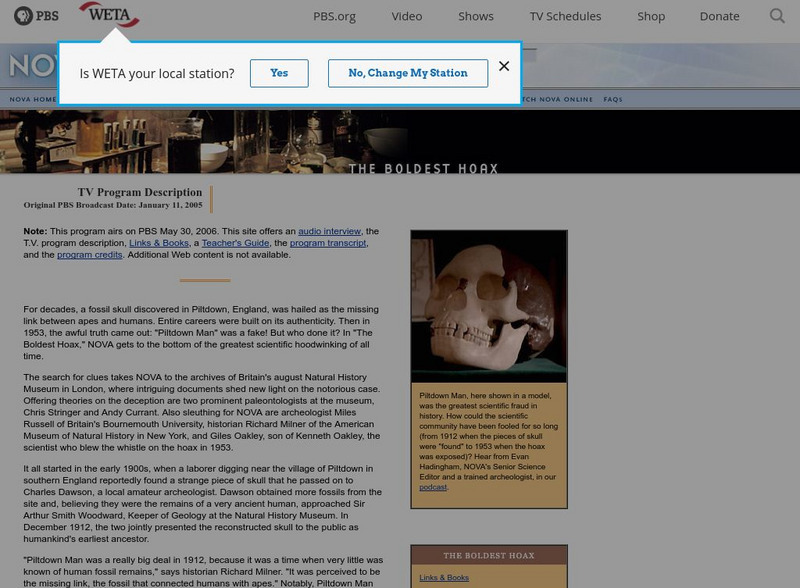Screen dimensions: 800x588
Task: Open the search magnifier icon
Action: pyautogui.click(x=777, y=16)
